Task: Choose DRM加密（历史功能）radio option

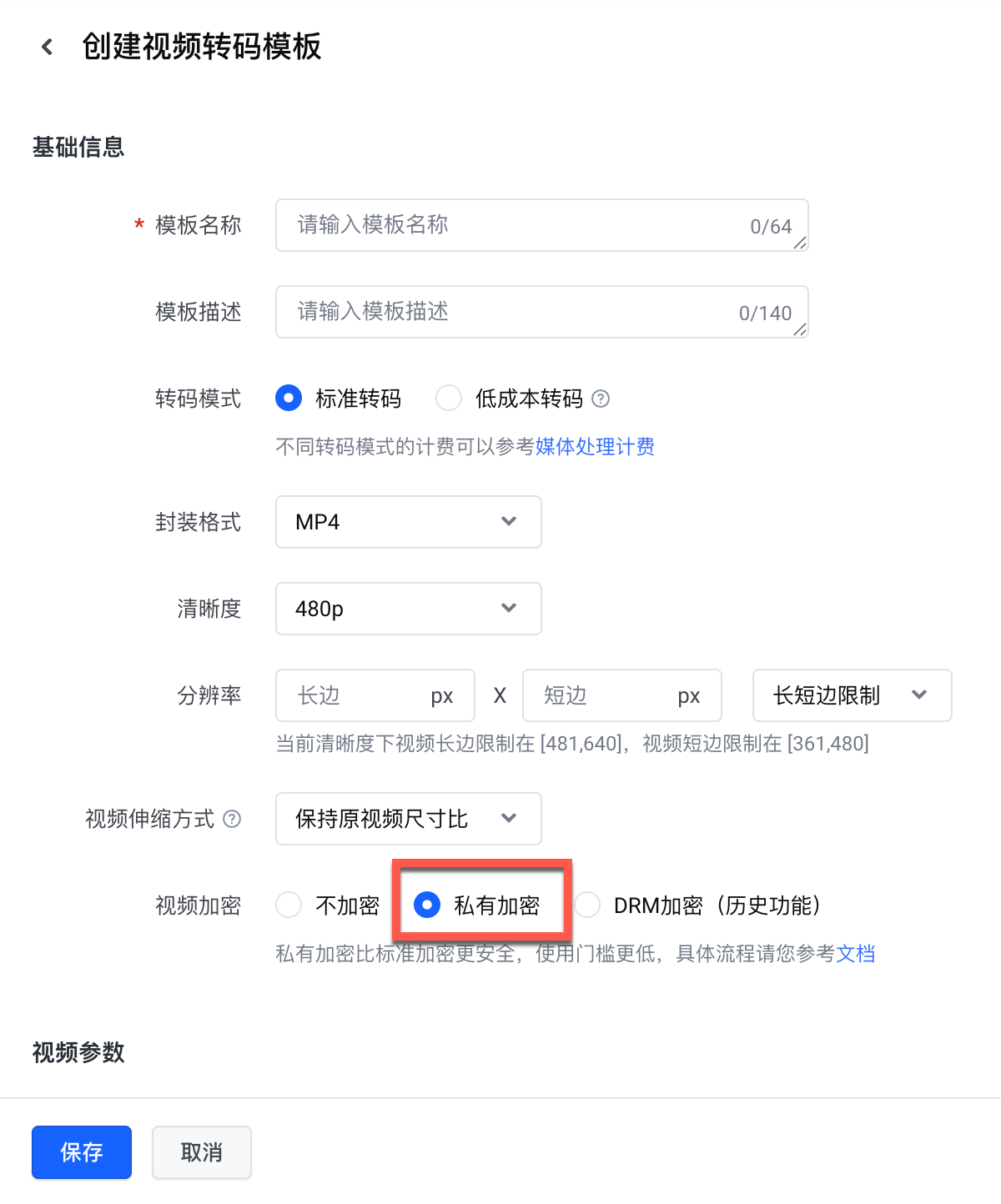Action: click(587, 905)
